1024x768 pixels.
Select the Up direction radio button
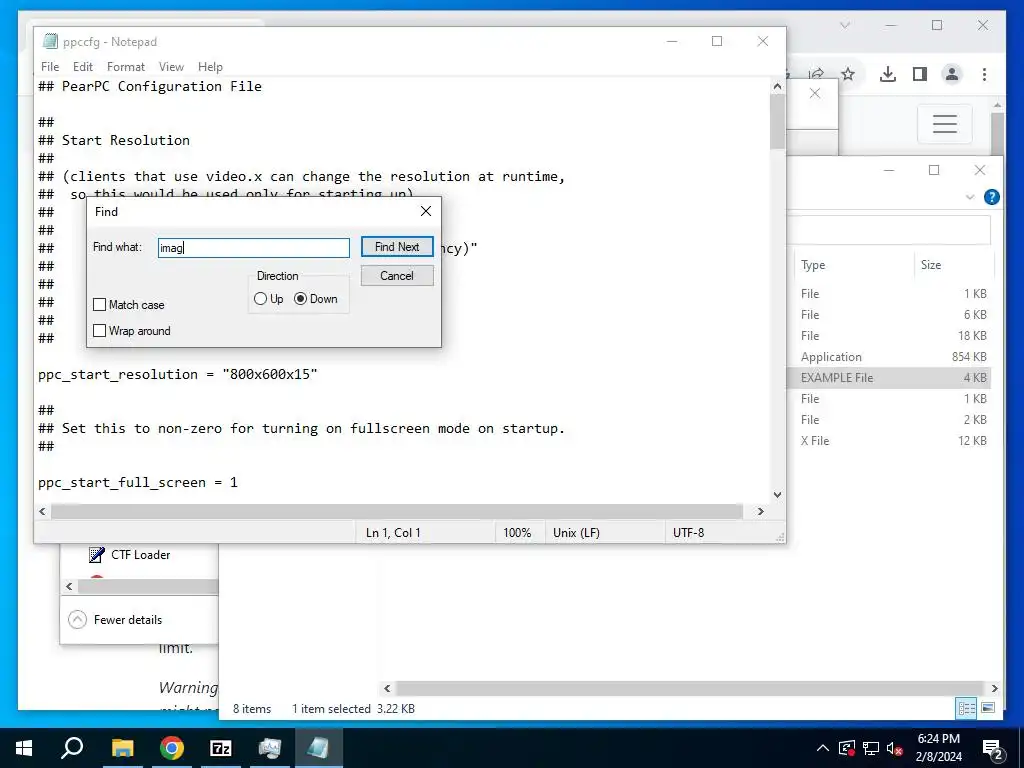260,298
